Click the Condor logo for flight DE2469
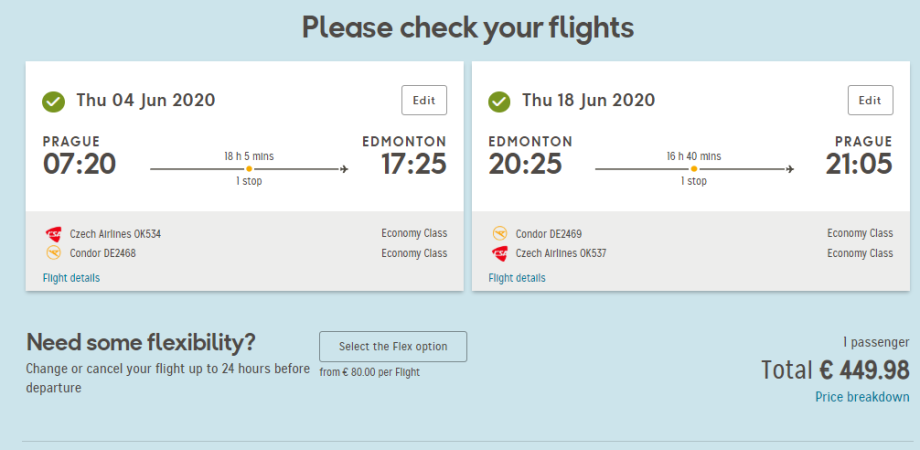This screenshot has height=450, width=920. (500, 234)
